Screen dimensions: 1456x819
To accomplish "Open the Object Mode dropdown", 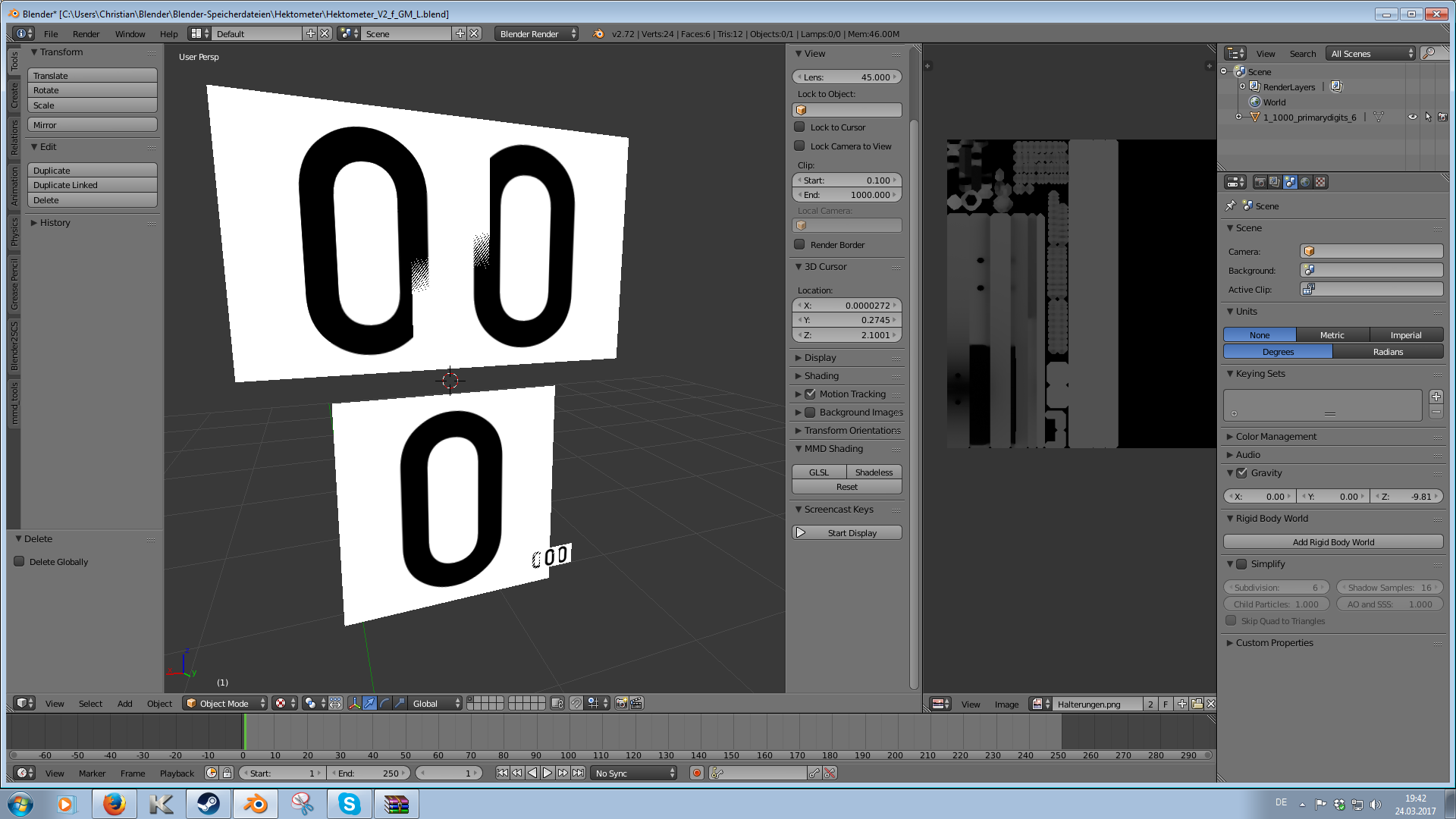I will (x=224, y=704).
